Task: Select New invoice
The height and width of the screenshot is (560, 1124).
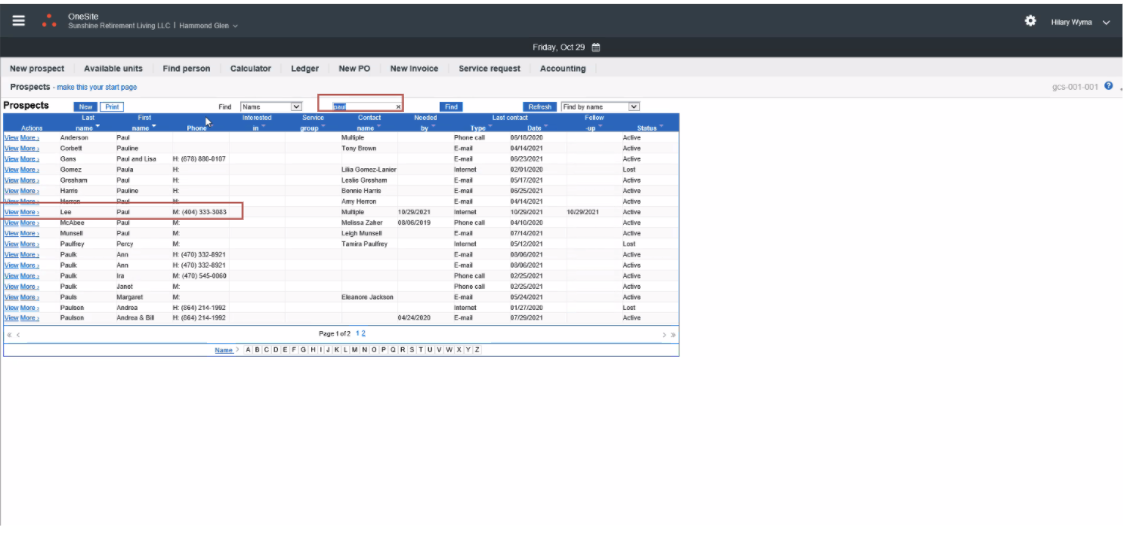Action: [414, 69]
